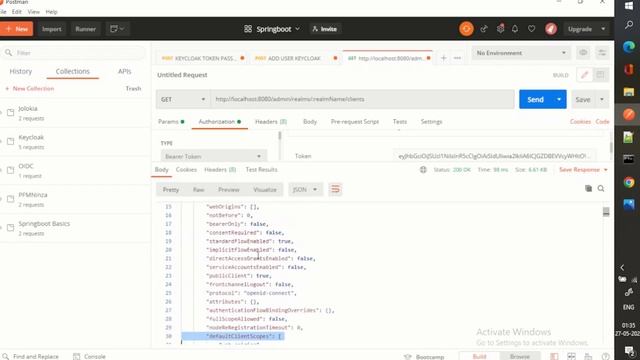Open the Headers request tab
Screen dimensions: 640x360
coord(271,122)
